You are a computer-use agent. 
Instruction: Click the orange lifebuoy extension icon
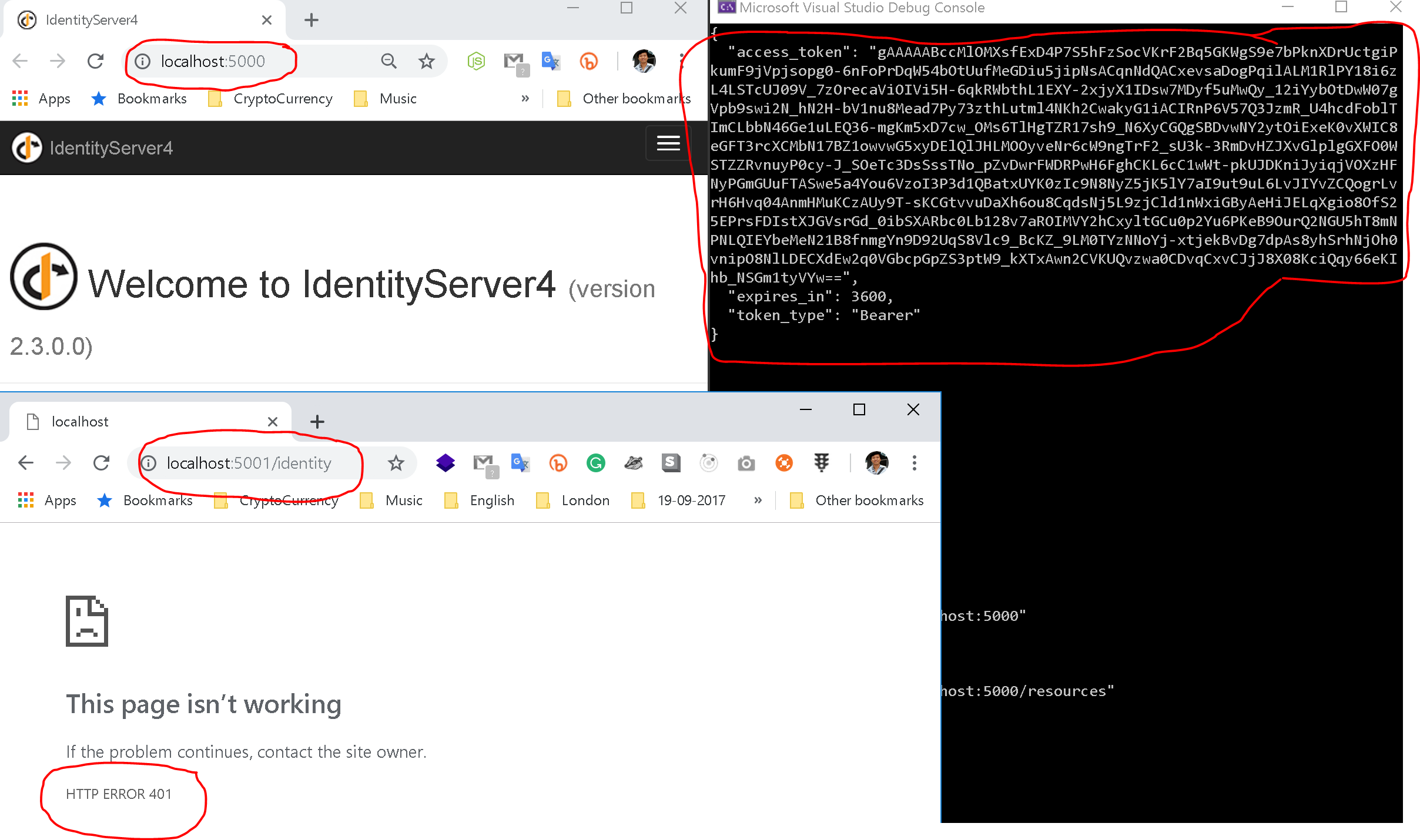coord(784,463)
